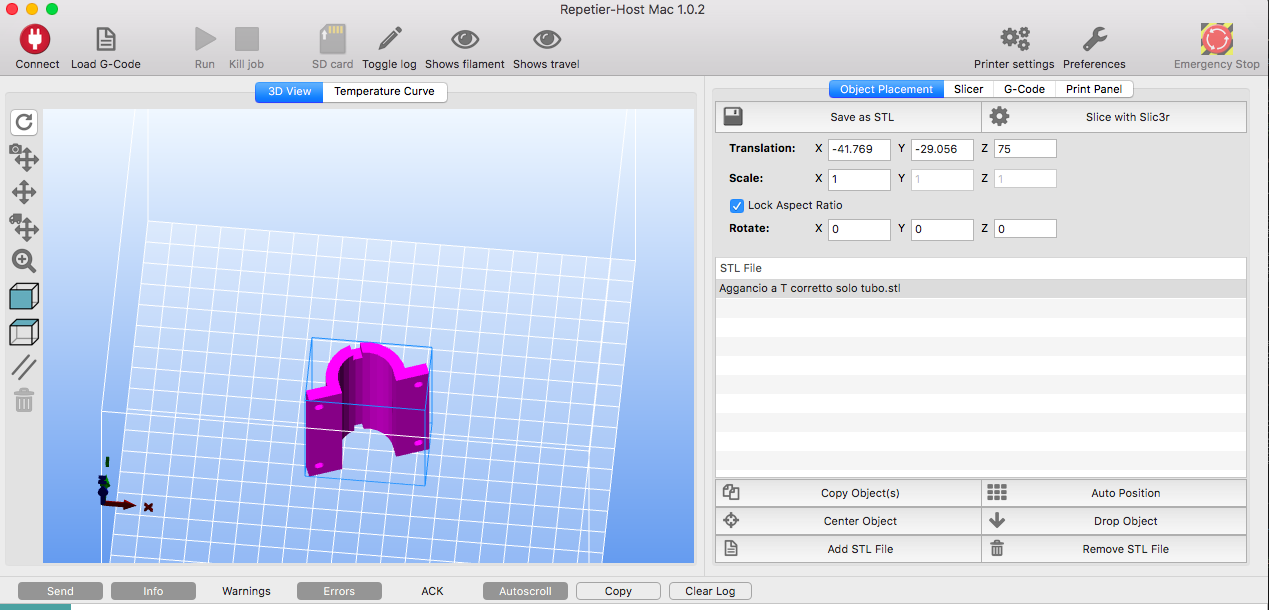Toggle the Warnings log filter

click(x=246, y=591)
